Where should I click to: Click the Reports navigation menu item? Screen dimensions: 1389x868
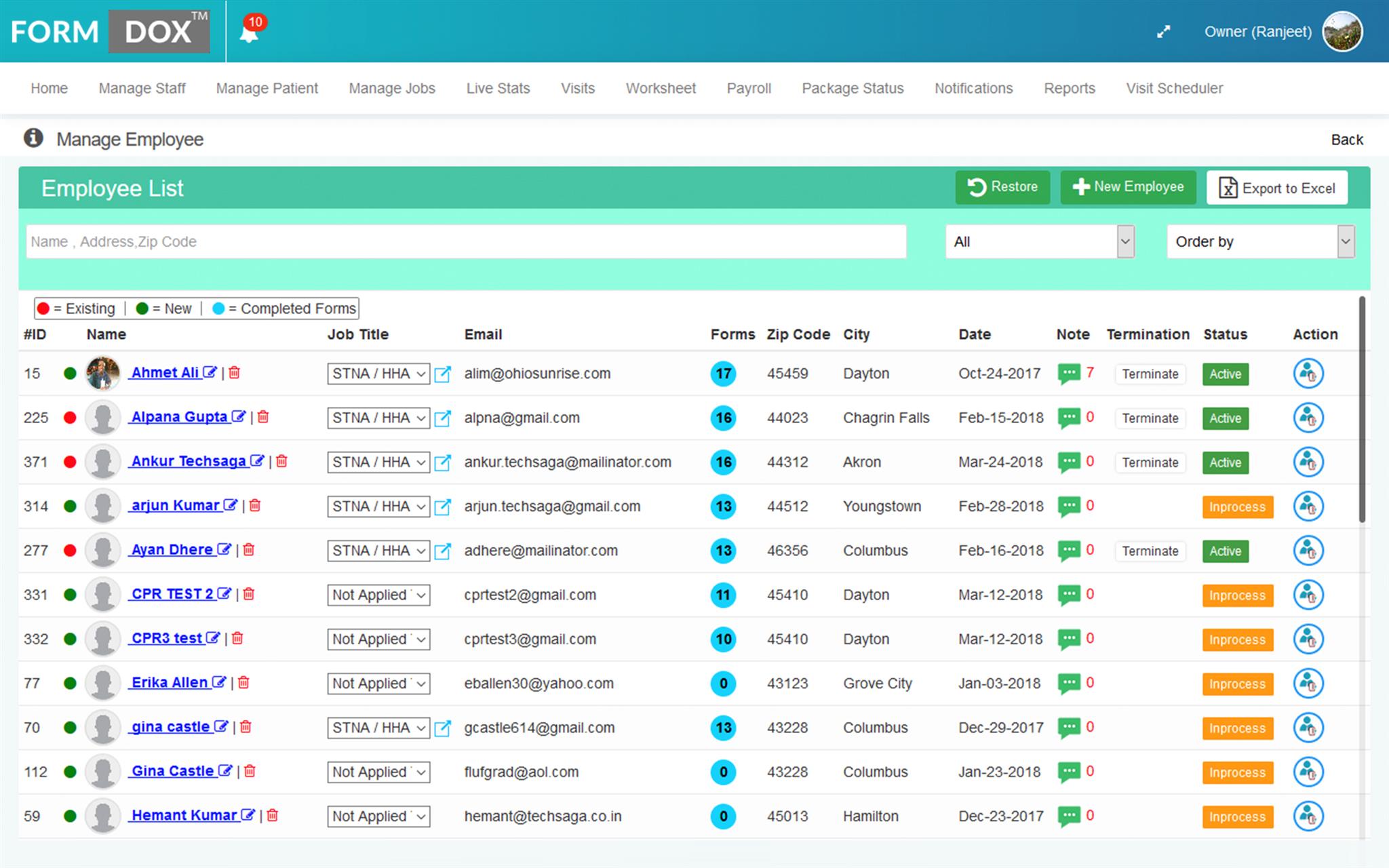[x=1069, y=88]
